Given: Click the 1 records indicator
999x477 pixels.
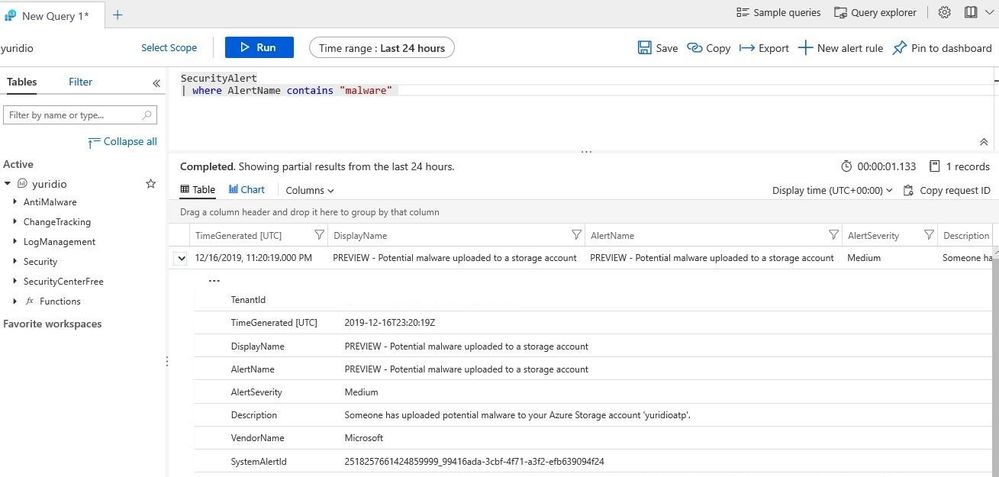Looking at the screenshot, I should click(x=960, y=166).
